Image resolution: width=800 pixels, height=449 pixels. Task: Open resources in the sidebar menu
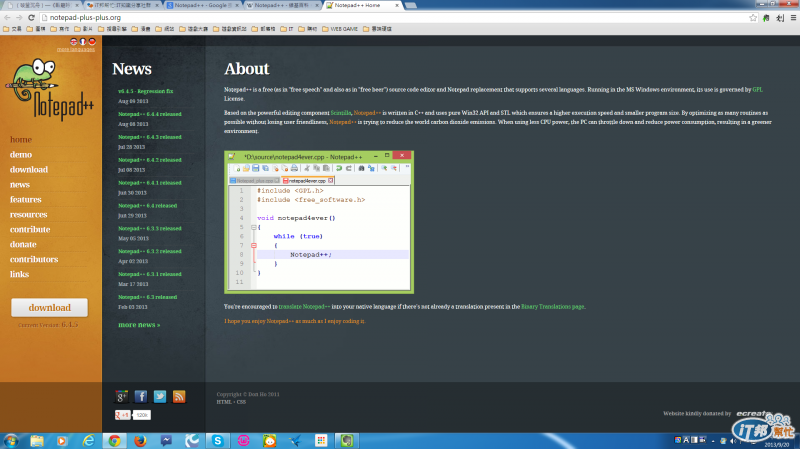pos(29,214)
